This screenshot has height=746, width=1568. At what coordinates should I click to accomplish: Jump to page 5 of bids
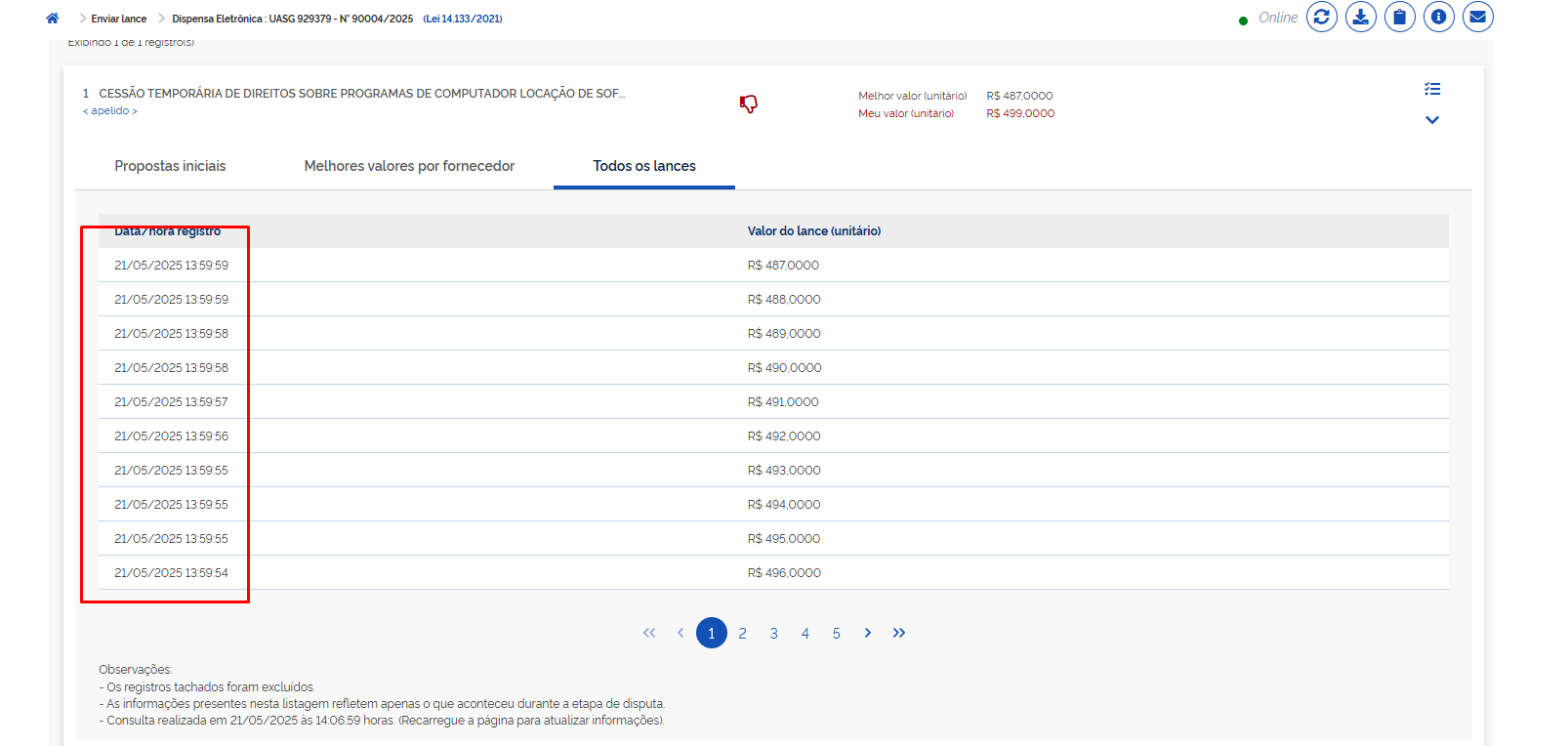pyautogui.click(x=837, y=634)
